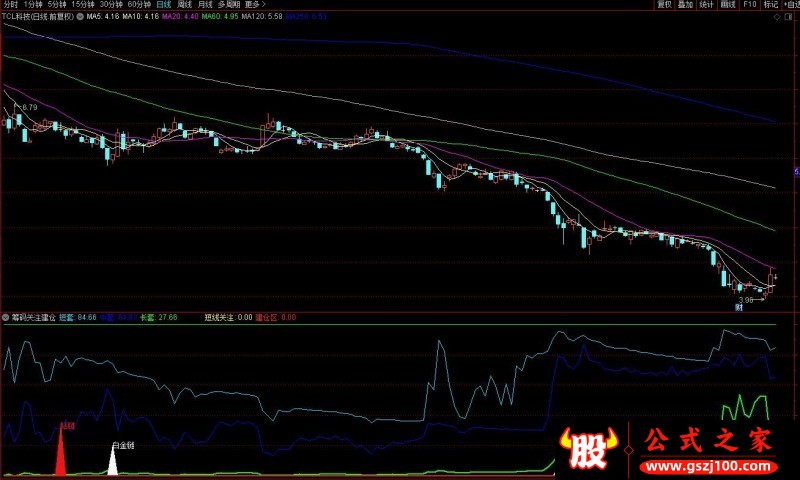800x480 pixels.
Task: Toggle 画线 drawing tools
Action: tap(728, 5)
